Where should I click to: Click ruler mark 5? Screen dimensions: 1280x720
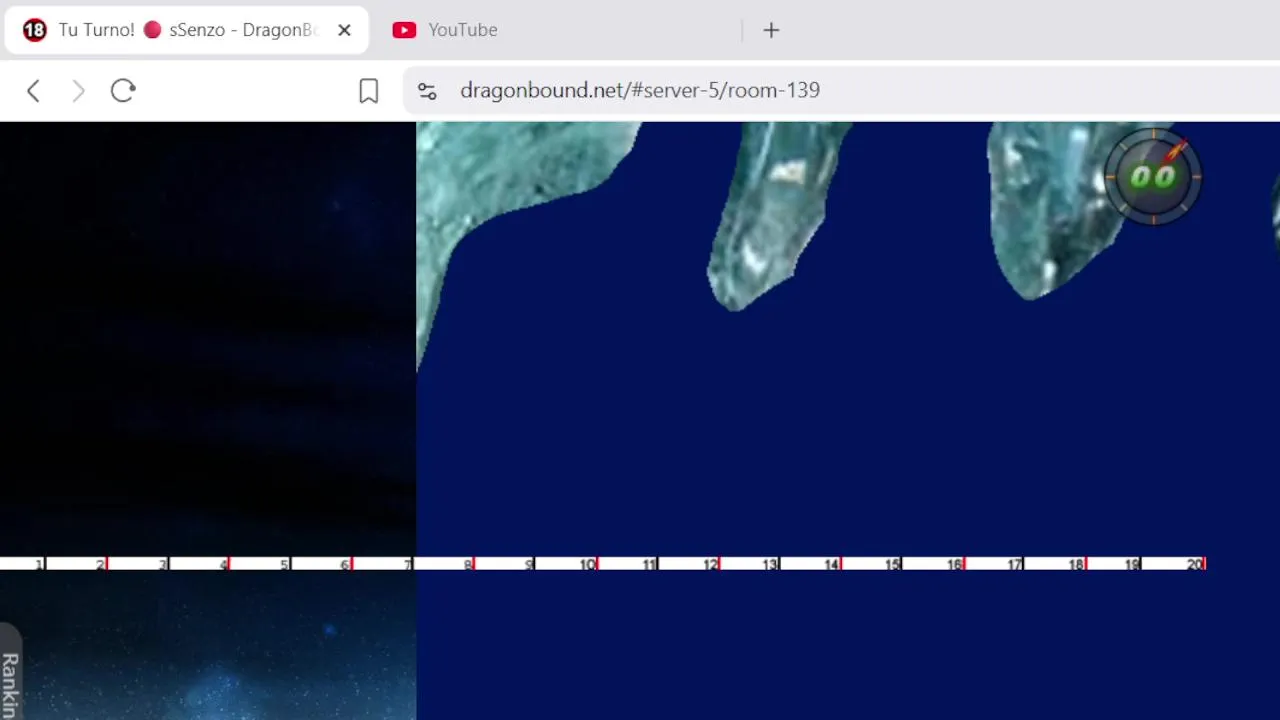(284, 564)
